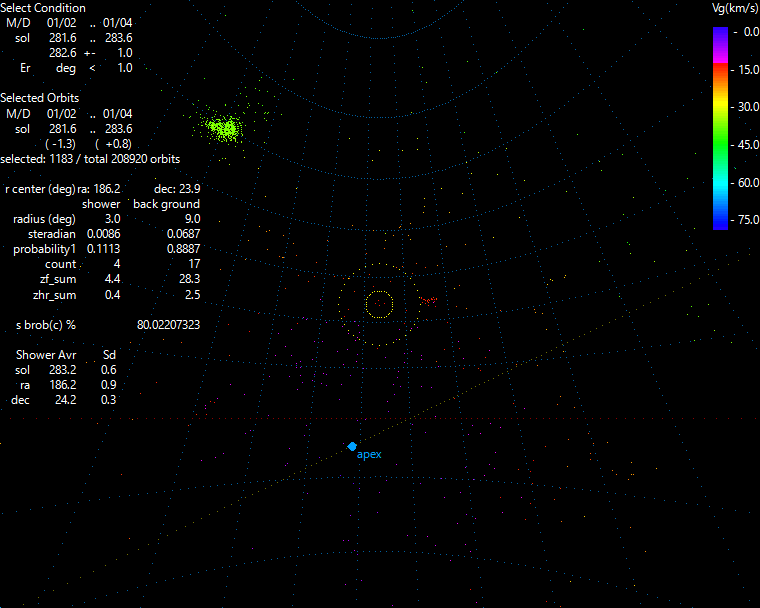
Task: Click the red dots right of the yellow circle
Action: pyautogui.click(x=427, y=300)
